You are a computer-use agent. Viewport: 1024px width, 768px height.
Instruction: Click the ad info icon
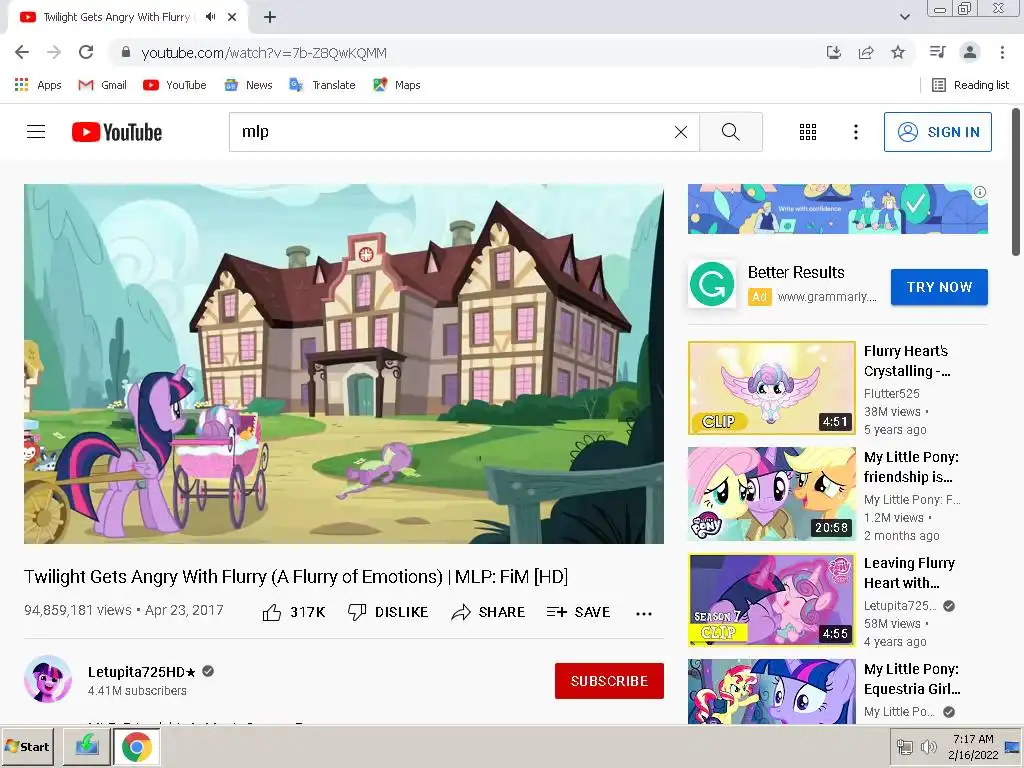coord(980,192)
